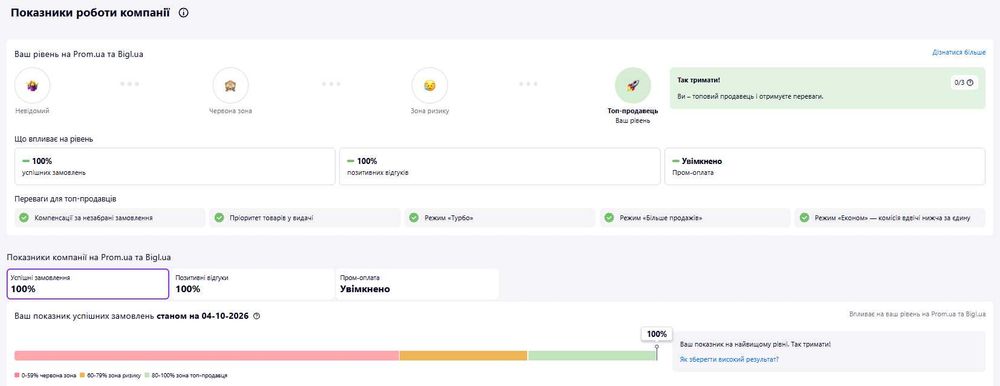The width and height of the screenshot is (1000, 386).
Task: Click Що впливає на рівень heading
Action: pyautogui.click(x=54, y=138)
